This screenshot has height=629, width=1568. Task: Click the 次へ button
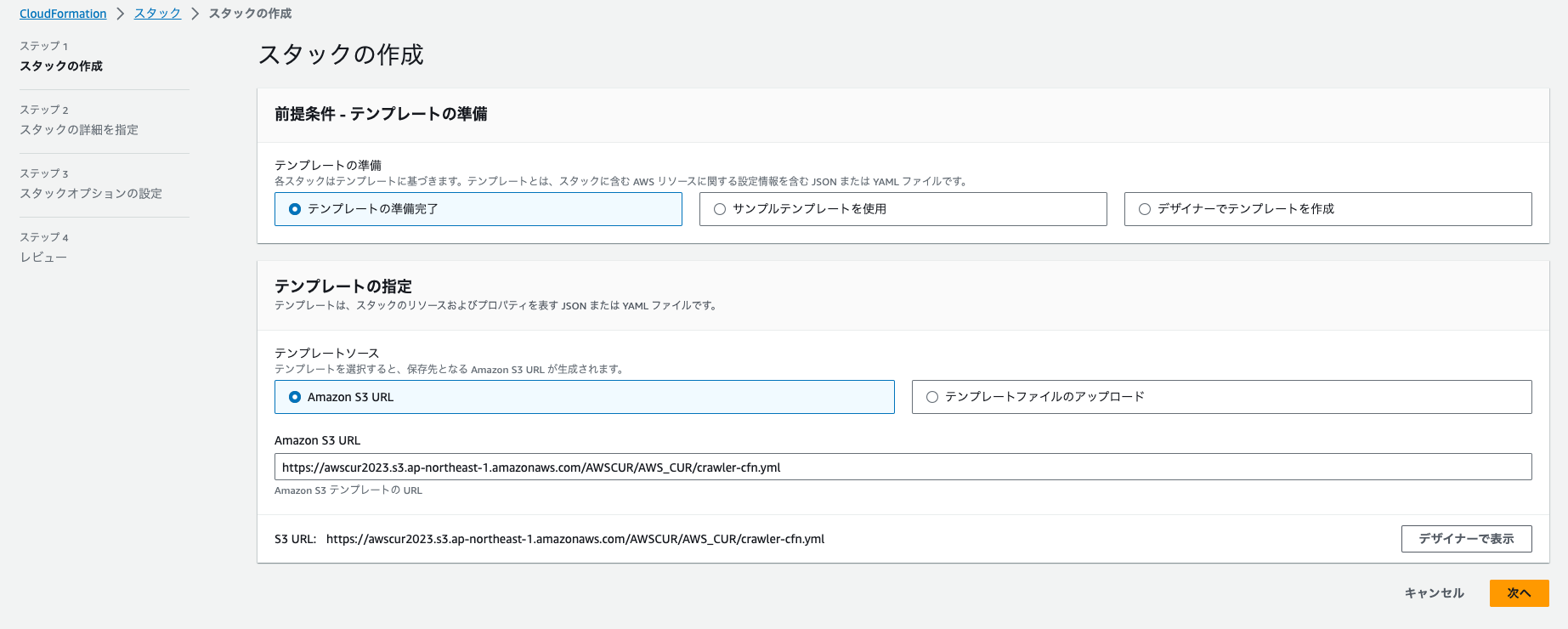(1519, 593)
